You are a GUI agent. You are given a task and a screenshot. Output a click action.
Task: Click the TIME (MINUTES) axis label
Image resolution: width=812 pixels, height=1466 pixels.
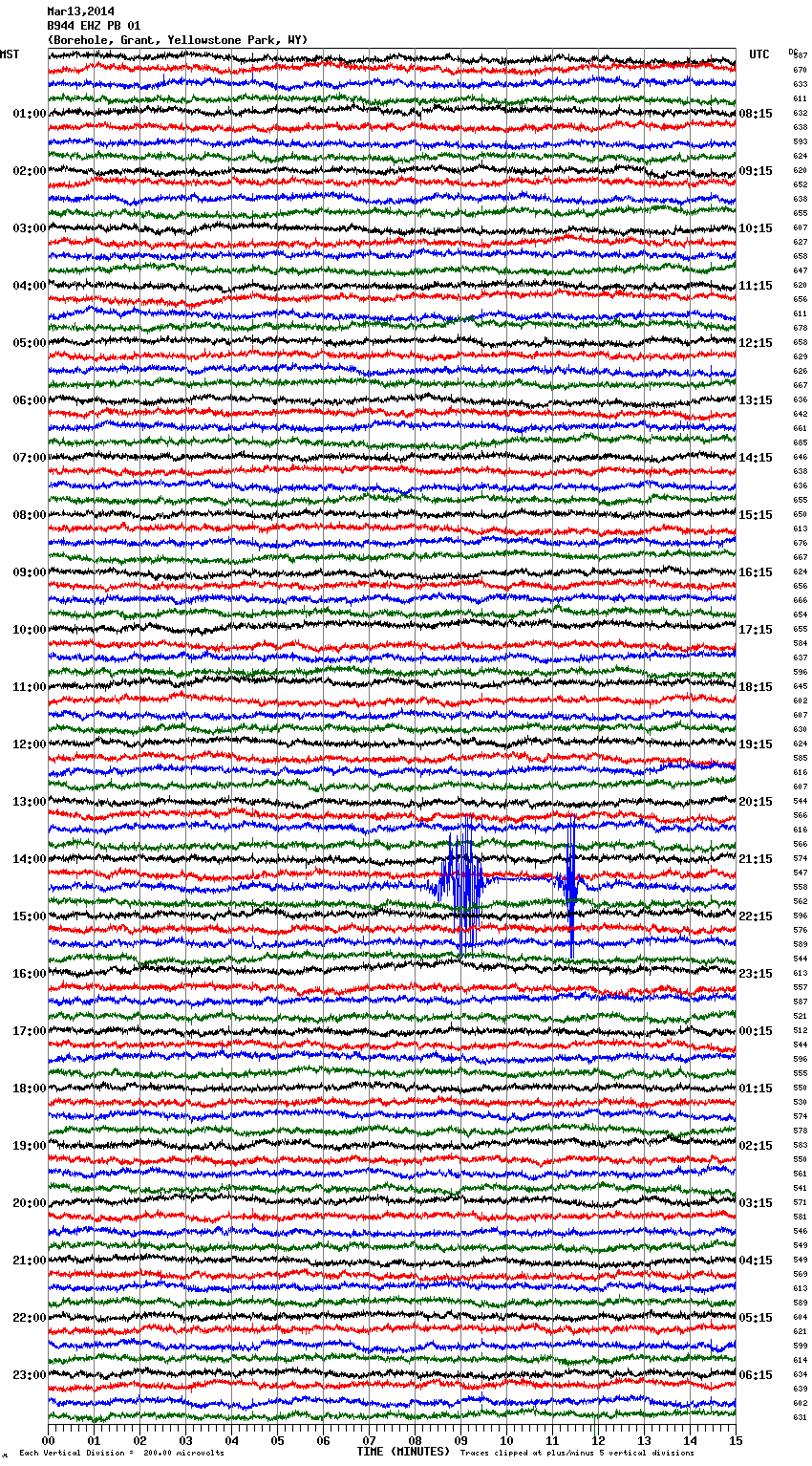[403, 1452]
